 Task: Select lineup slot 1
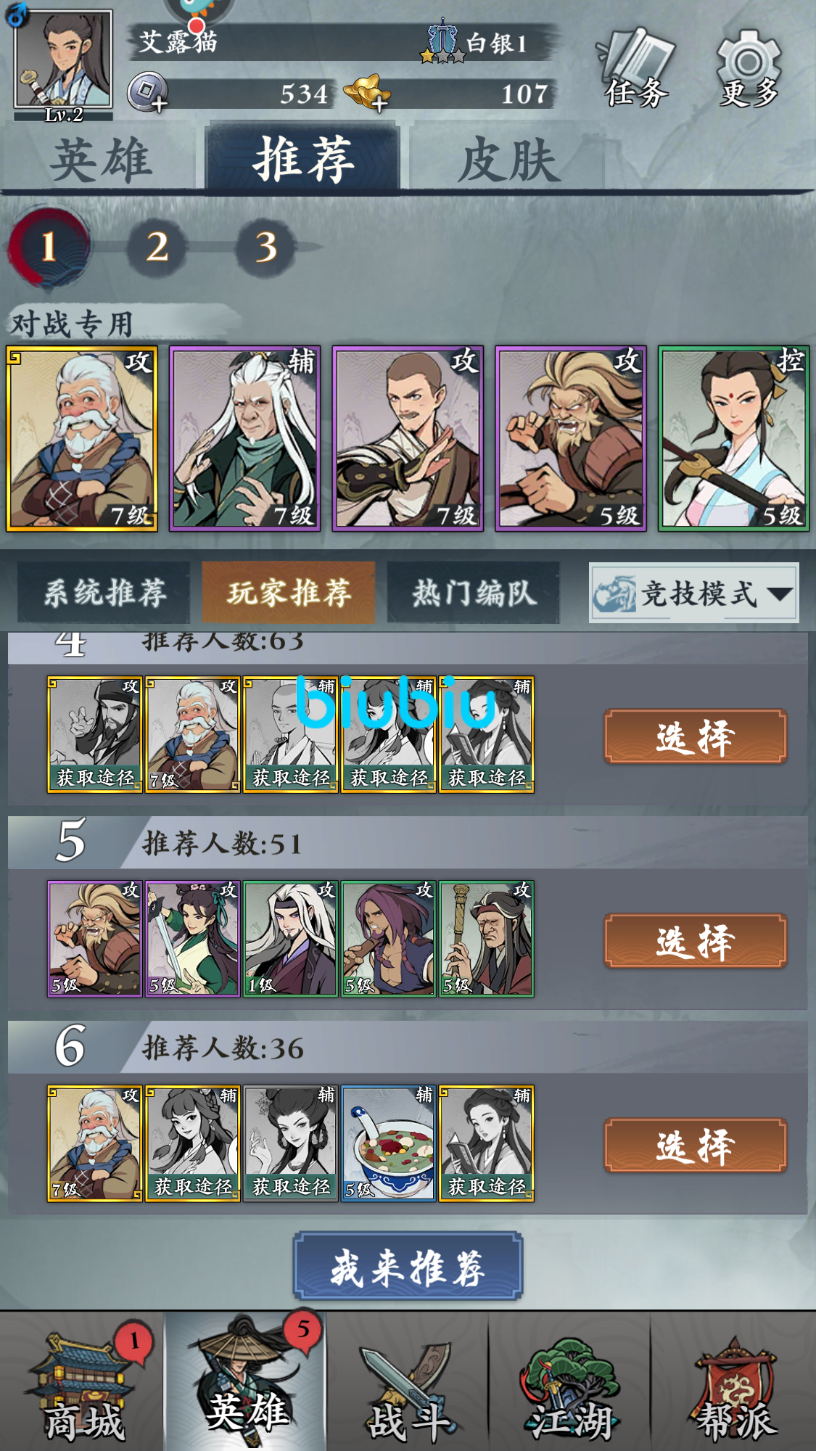pyautogui.click(x=48, y=245)
